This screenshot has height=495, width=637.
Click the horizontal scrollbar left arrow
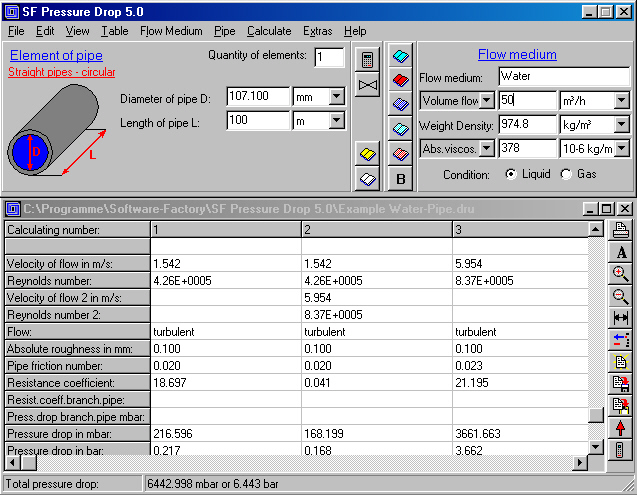(12, 462)
